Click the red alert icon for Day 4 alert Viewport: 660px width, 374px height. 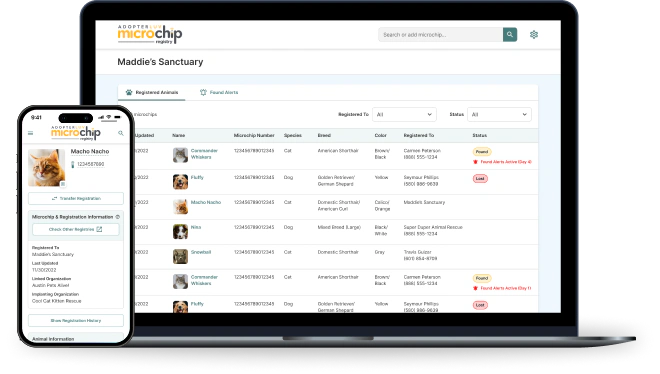pos(476,162)
